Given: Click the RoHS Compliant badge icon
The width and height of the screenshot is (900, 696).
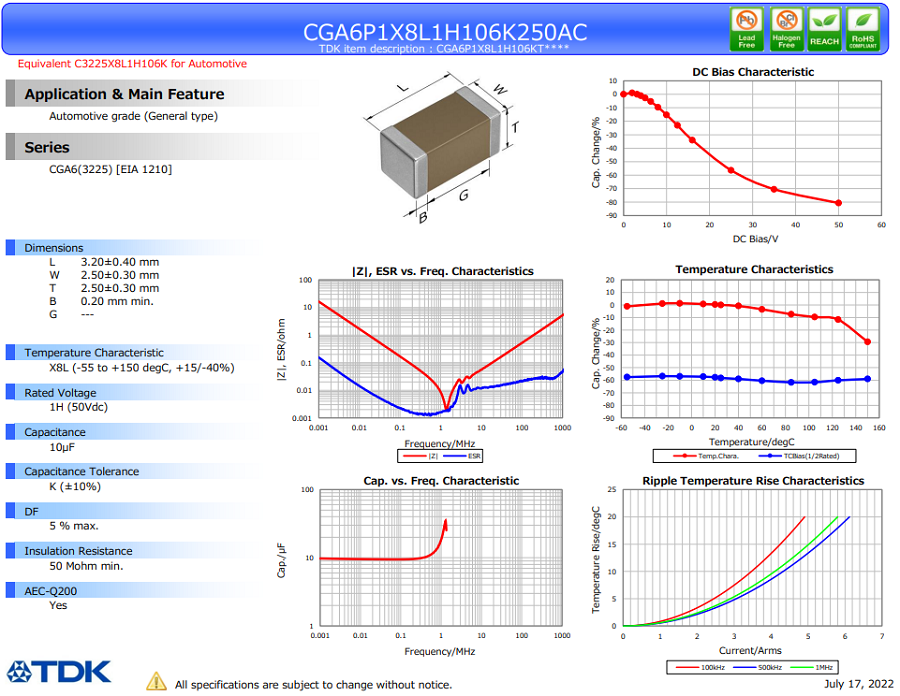Looking at the screenshot, I should pyautogui.click(x=863, y=29).
